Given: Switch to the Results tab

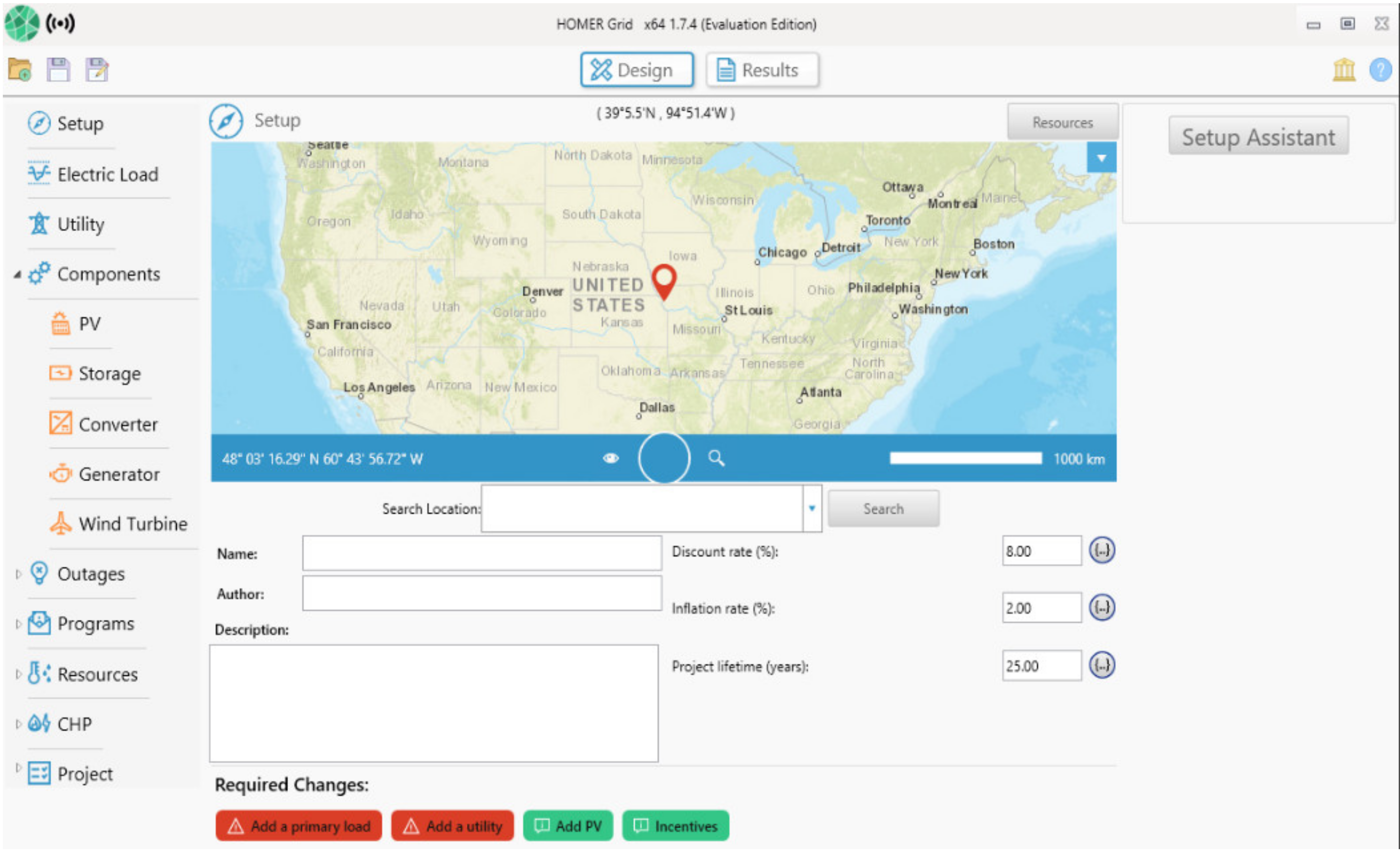Looking at the screenshot, I should (762, 70).
